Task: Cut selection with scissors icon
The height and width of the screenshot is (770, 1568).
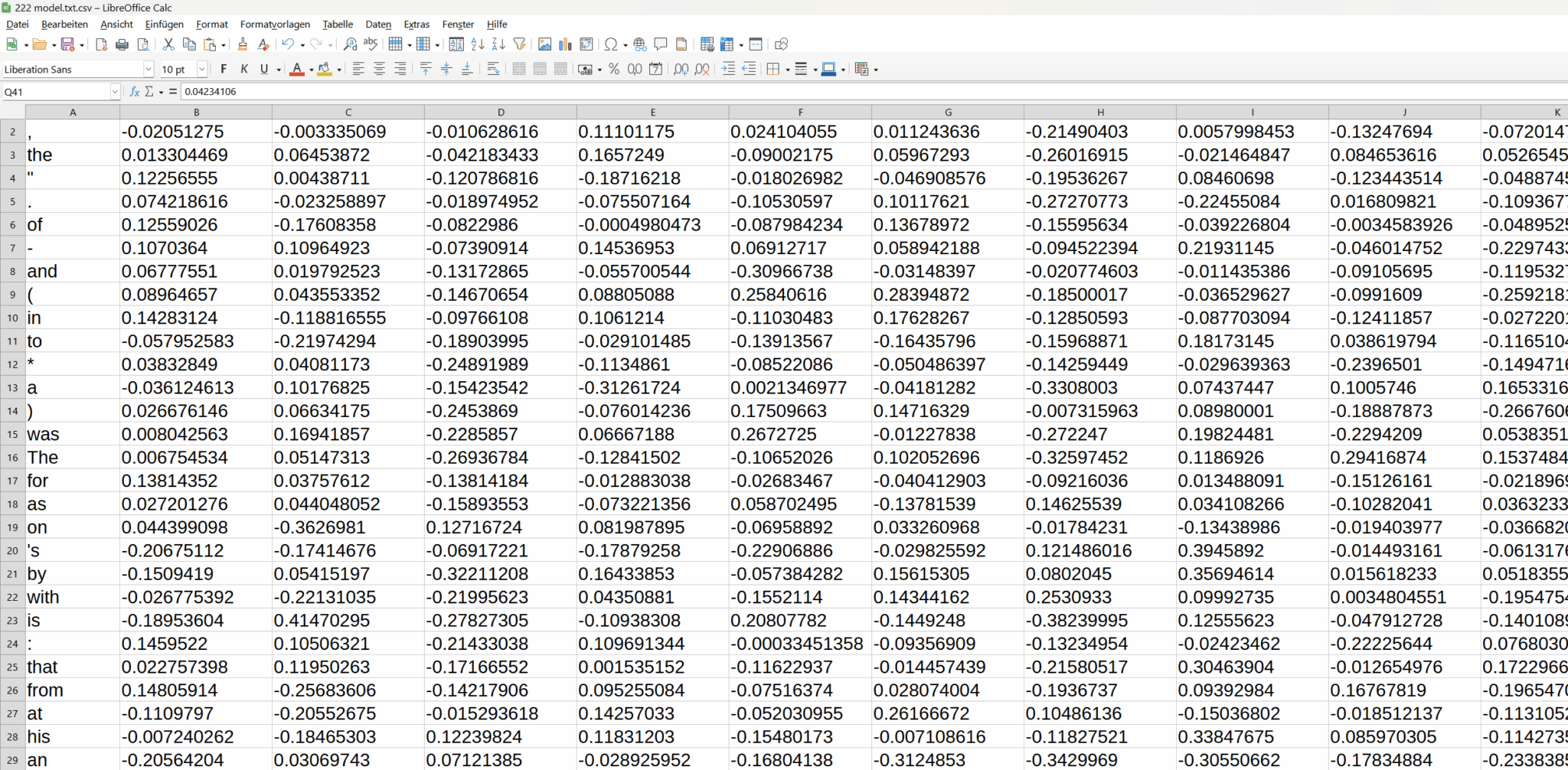Action: tap(168, 44)
